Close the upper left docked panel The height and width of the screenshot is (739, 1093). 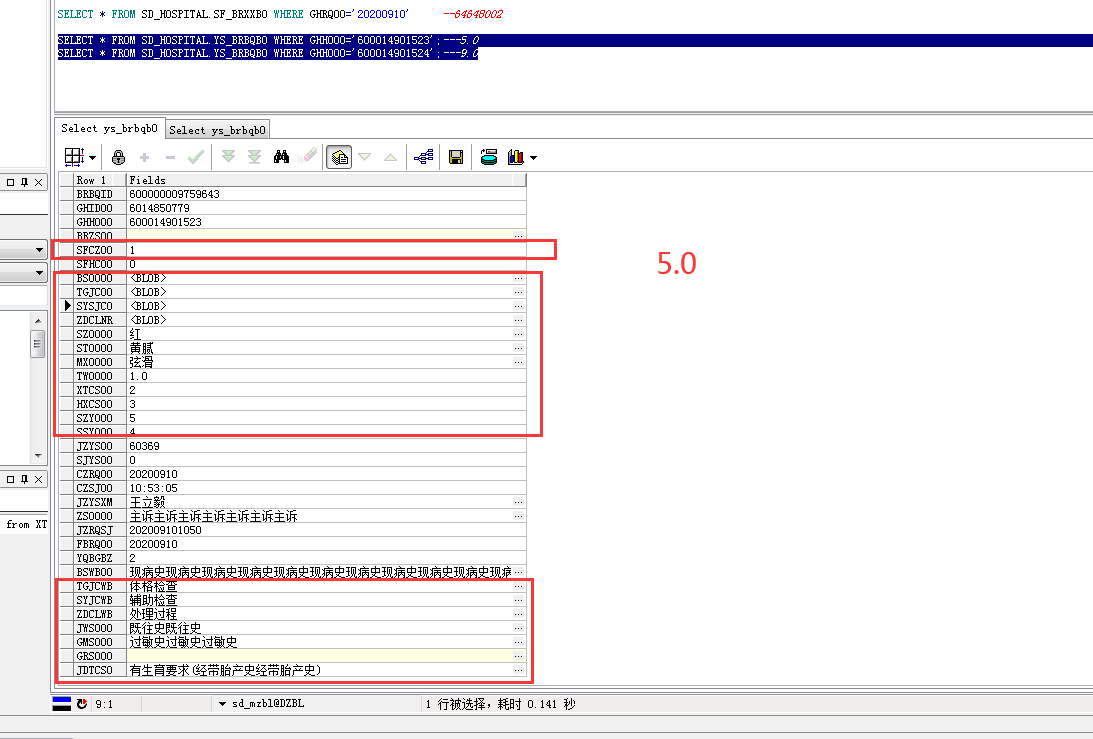38,183
